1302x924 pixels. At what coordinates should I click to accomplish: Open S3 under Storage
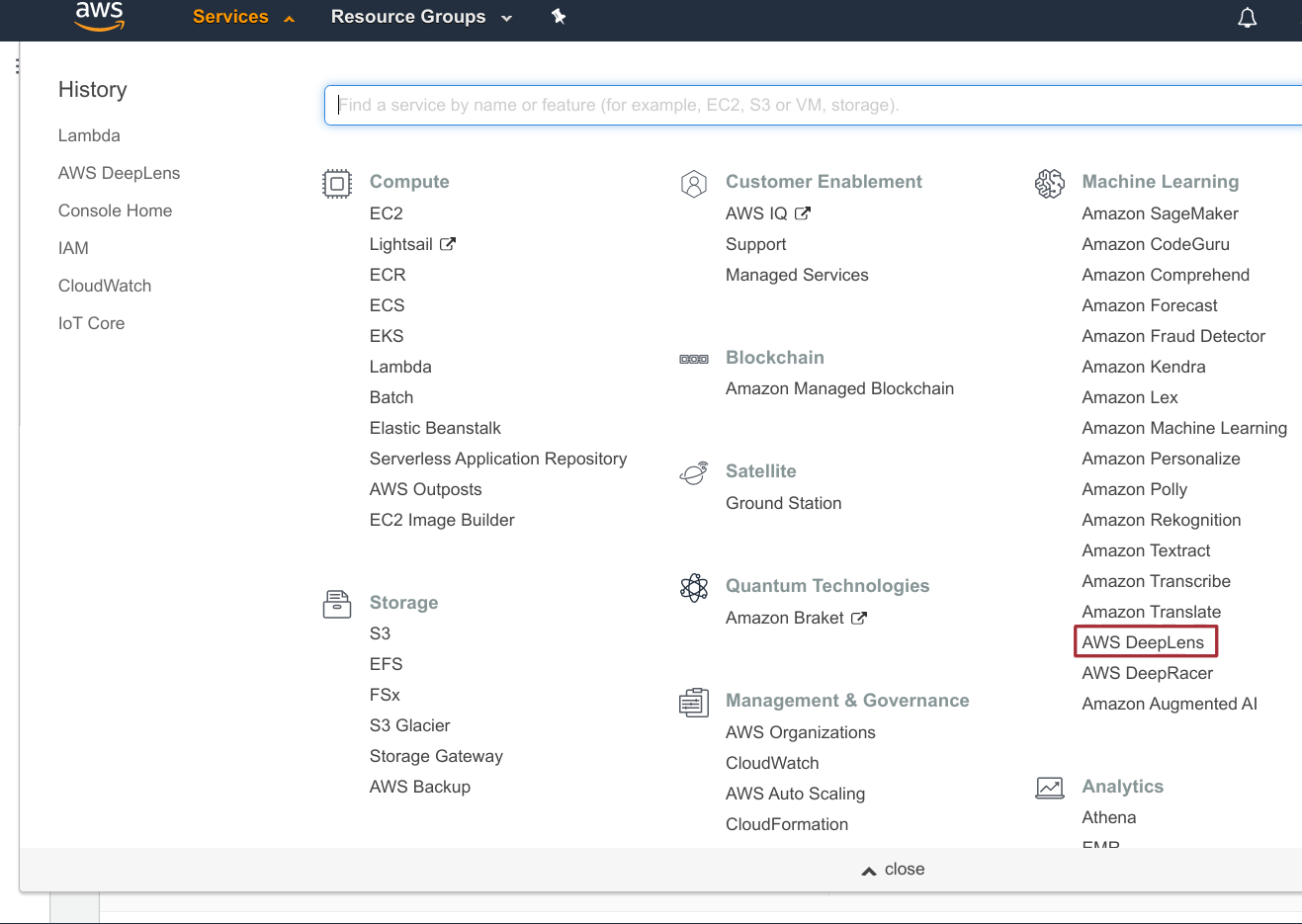point(380,633)
